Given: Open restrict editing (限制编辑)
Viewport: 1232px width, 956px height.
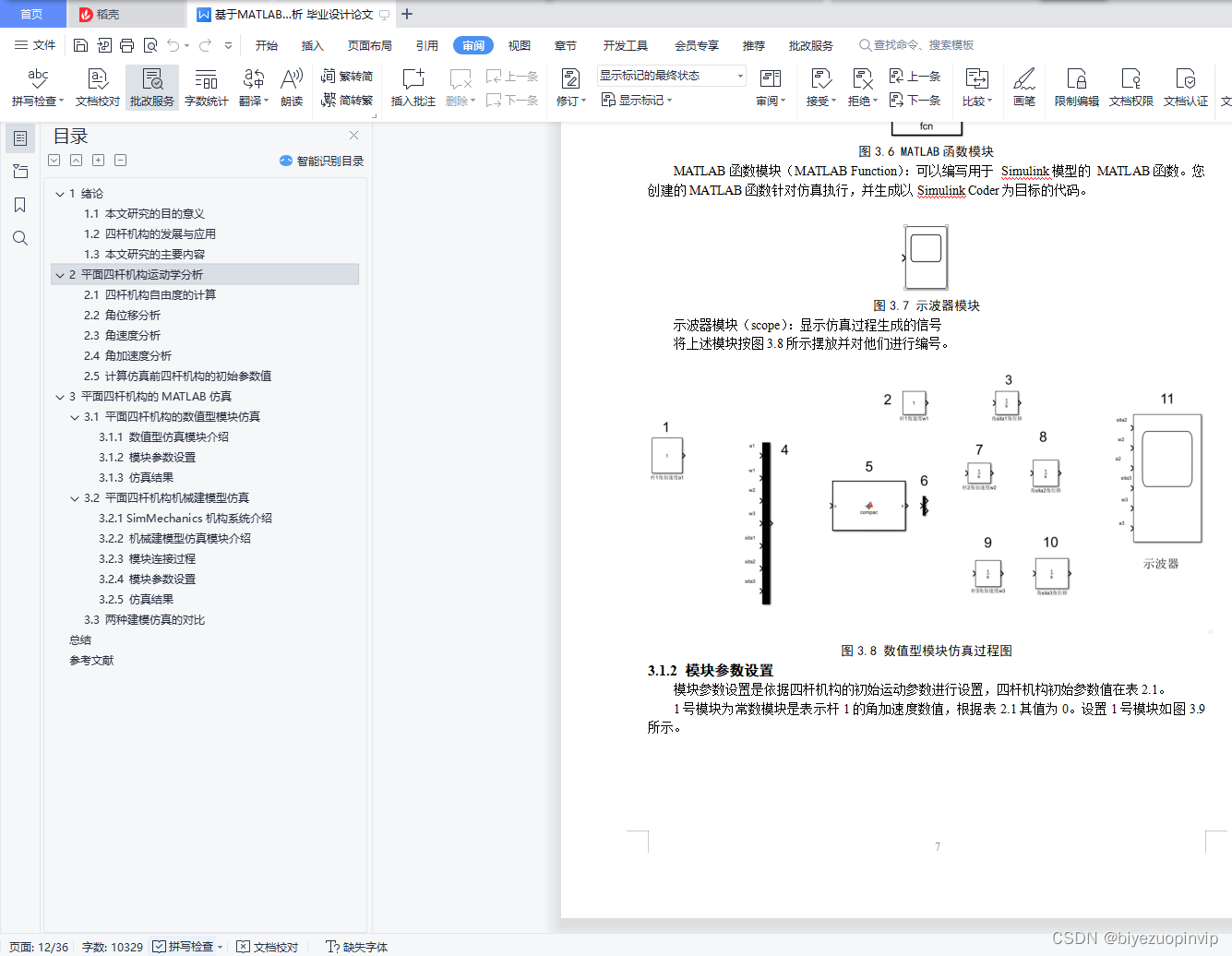Looking at the screenshot, I should (x=1077, y=88).
